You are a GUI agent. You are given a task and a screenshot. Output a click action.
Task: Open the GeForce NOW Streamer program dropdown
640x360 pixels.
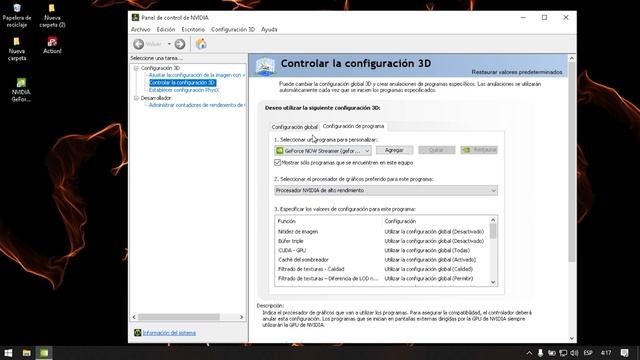tap(323, 151)
